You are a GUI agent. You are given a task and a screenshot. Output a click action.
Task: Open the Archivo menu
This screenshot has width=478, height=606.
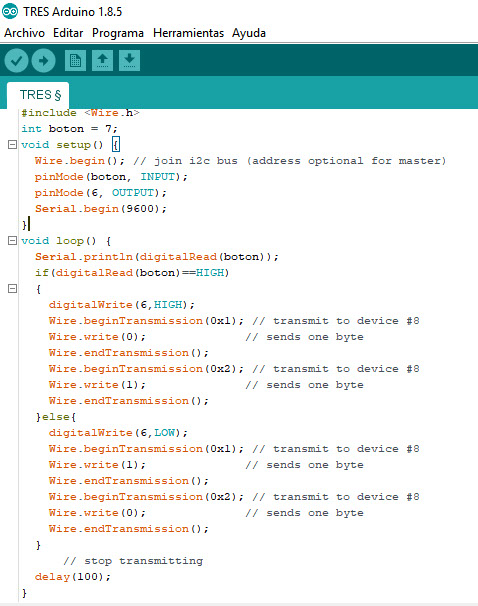click(x=24, y=33)
